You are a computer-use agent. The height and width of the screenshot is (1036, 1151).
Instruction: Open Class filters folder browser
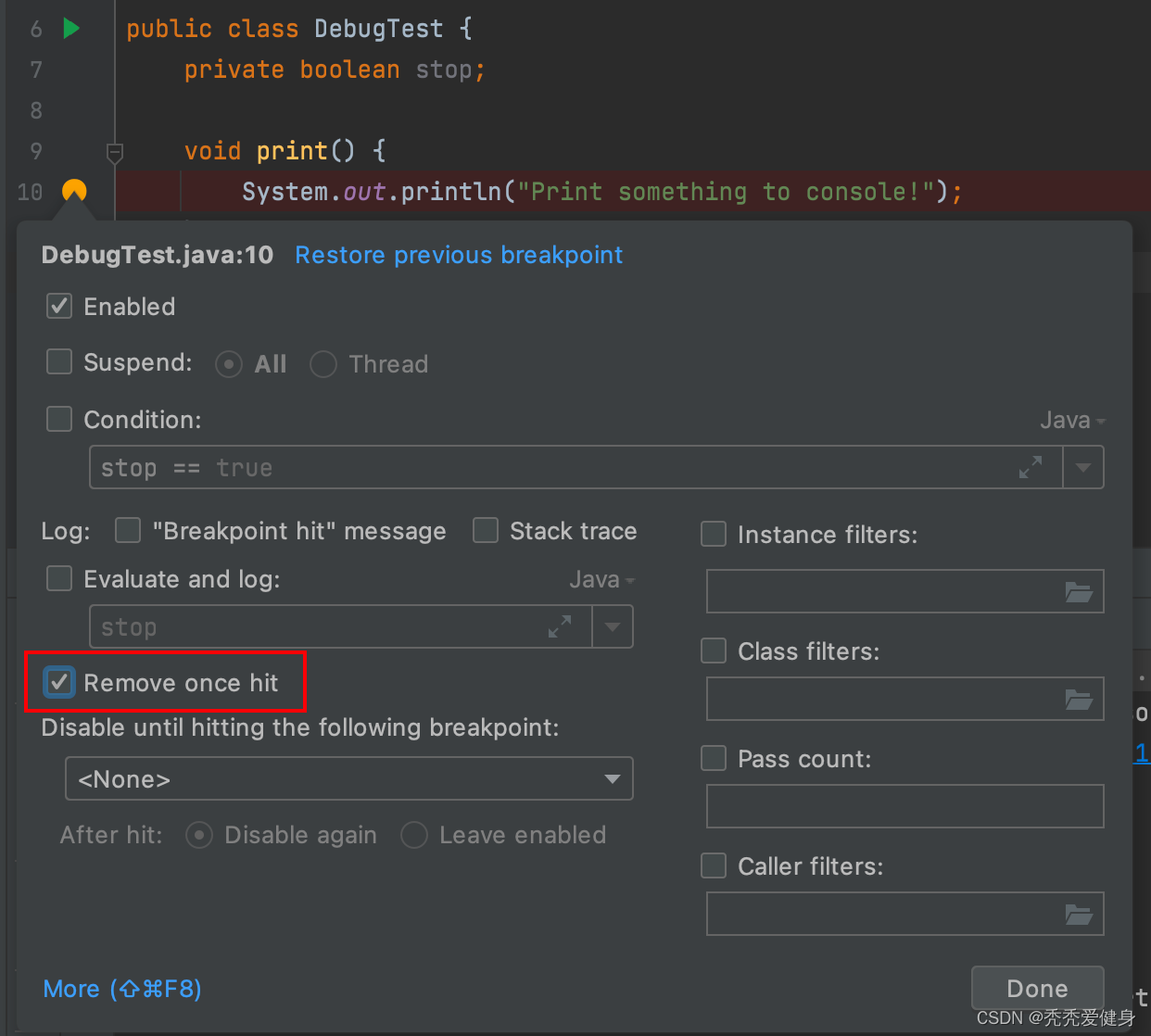point(1079,699)
